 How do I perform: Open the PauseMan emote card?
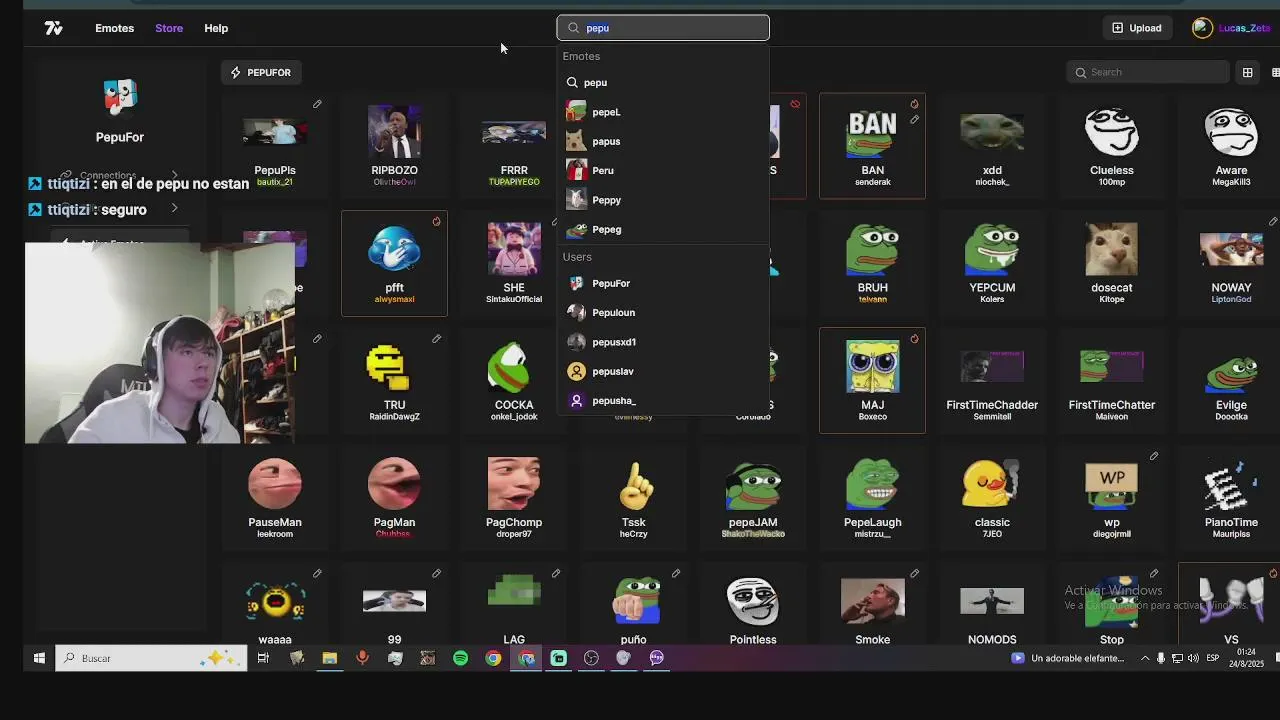click(x=275, y=498)
